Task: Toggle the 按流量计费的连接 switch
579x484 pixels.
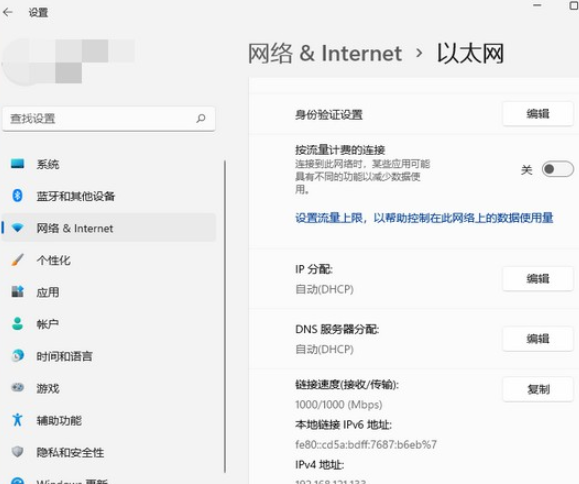Action: pyautogui.click(x=558, y=169)
